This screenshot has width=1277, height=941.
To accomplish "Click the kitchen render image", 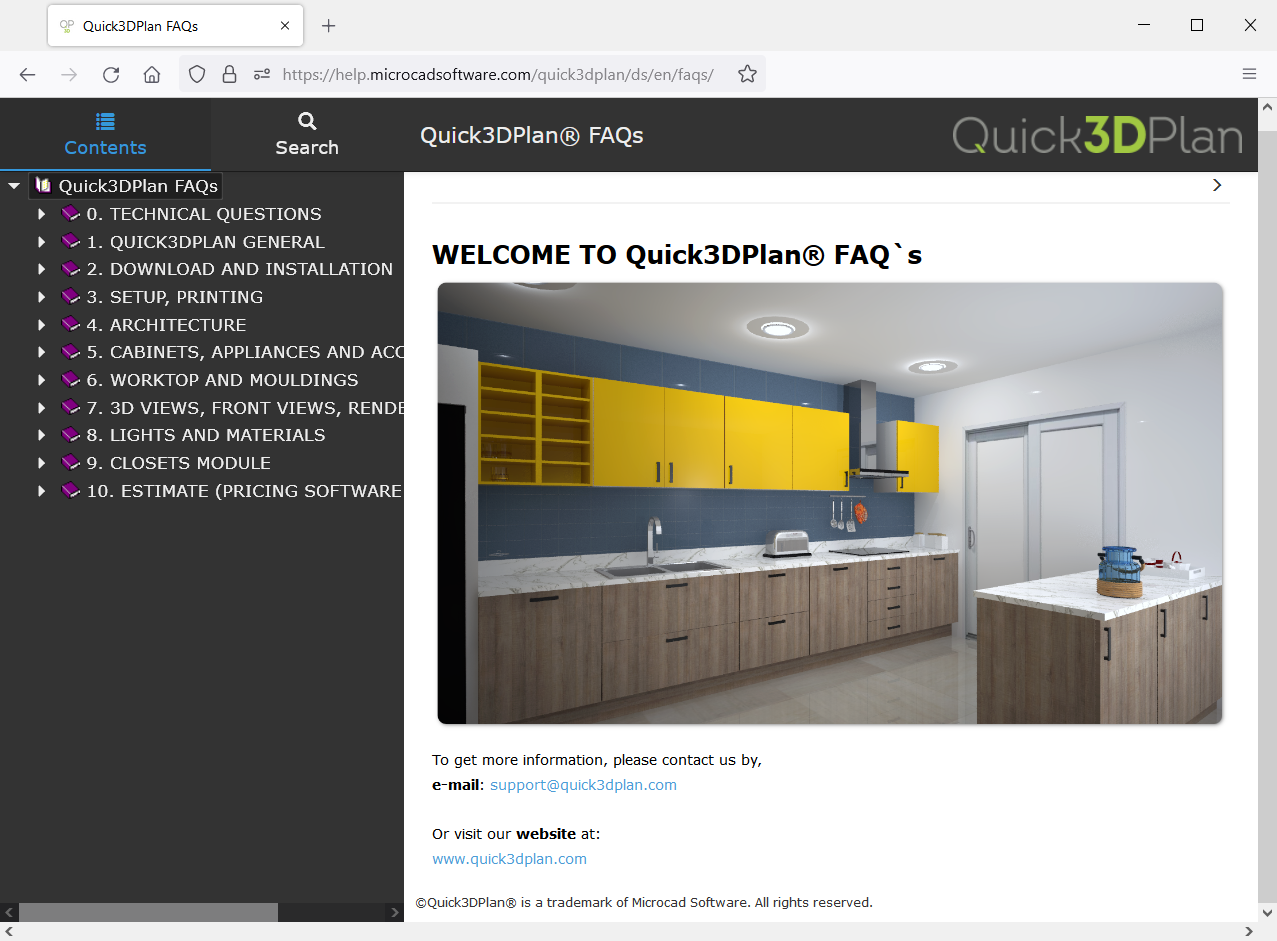I will coord(829,502).
